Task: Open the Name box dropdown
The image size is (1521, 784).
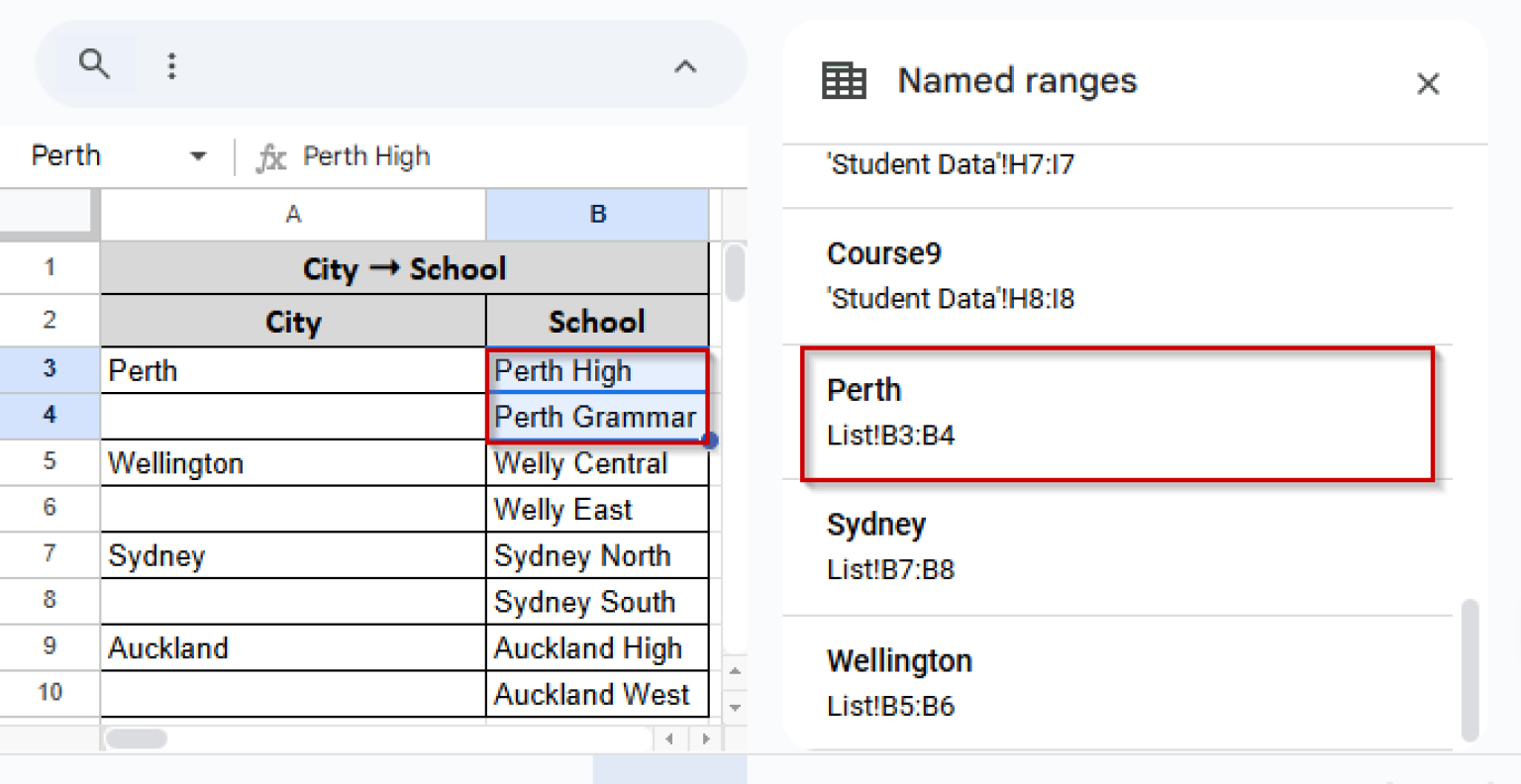Action: 197,155
